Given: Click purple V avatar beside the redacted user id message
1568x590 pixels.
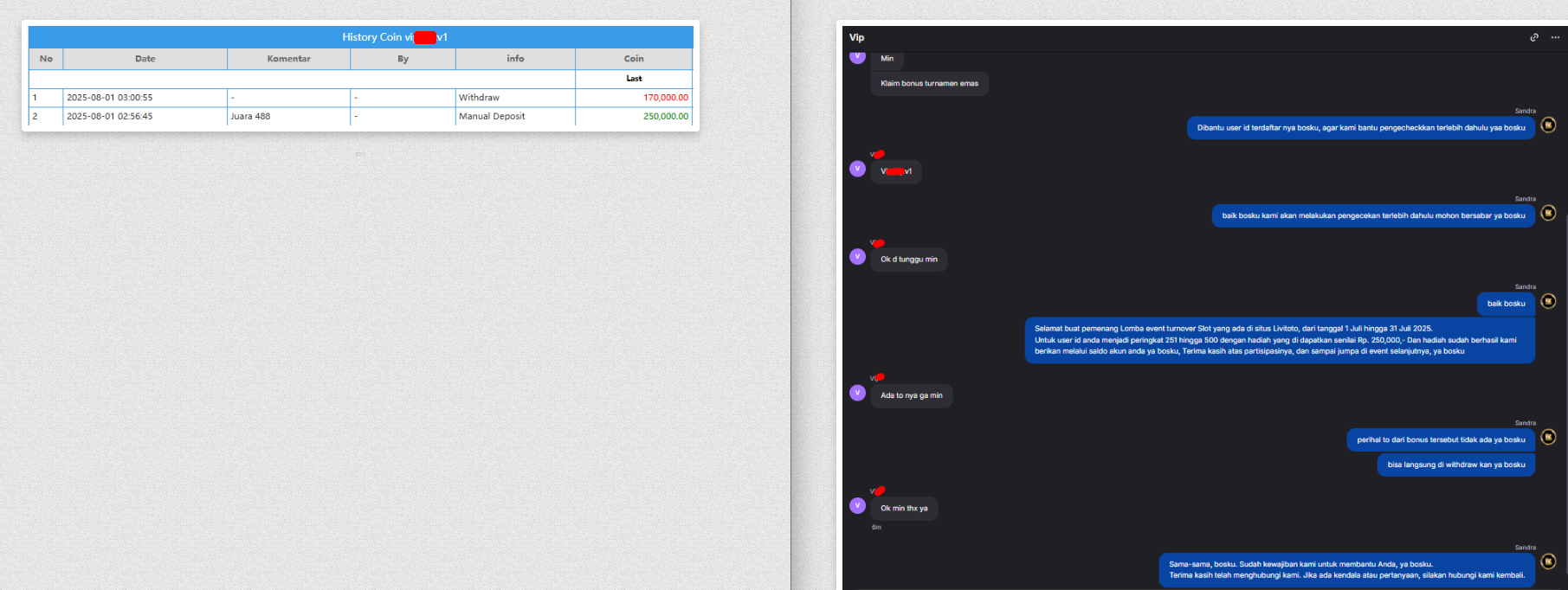Looking at the screenshot, I should (x=857, y=169).
